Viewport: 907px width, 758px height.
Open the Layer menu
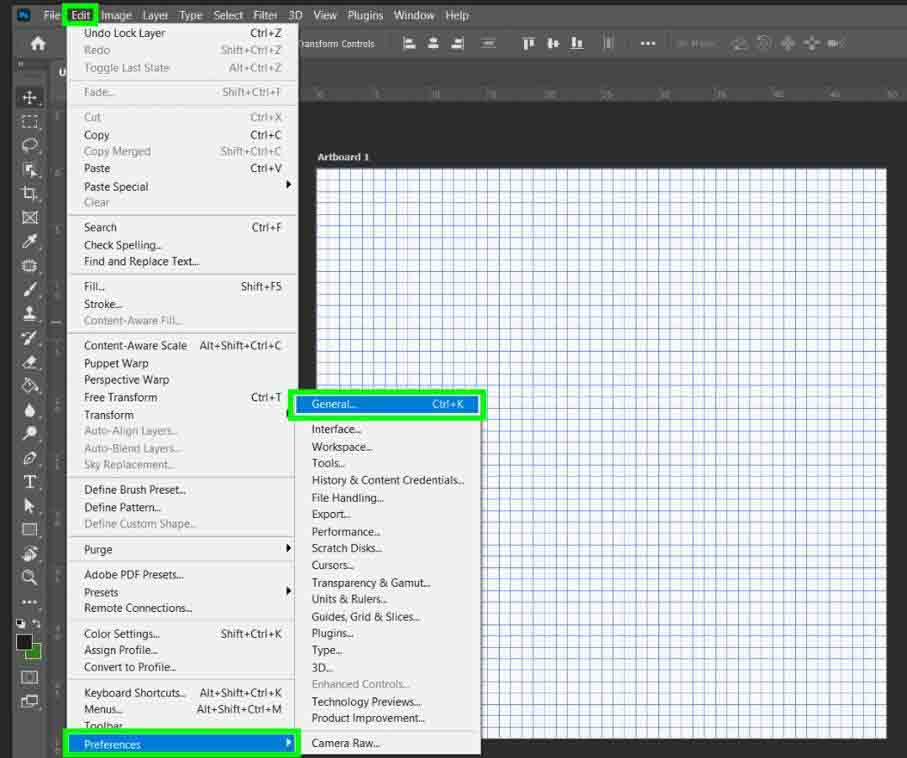pos(155,15)
